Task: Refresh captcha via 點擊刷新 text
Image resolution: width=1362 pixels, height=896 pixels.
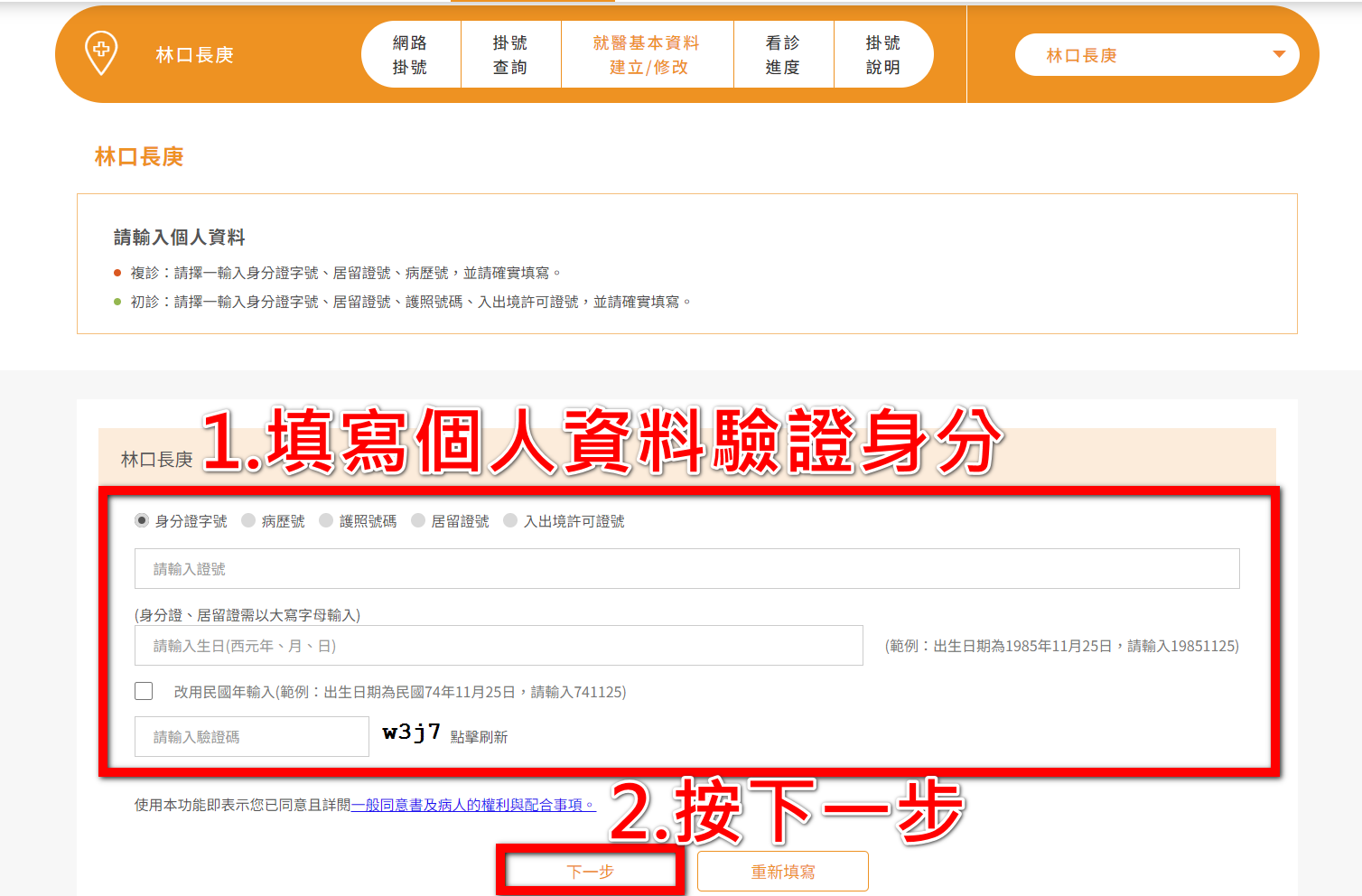Action: pos(479,737)
